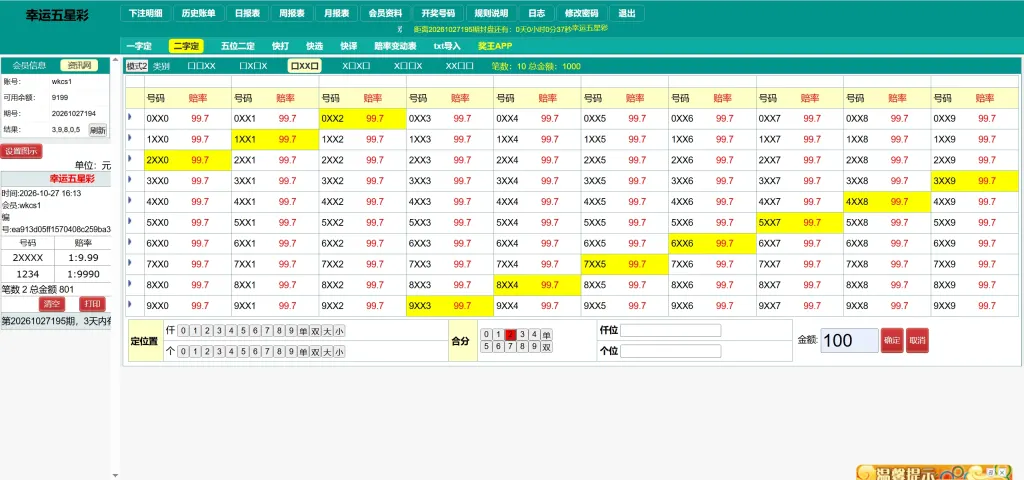1024x480 pixels.
Task: Click the row arrow beside 1XX0
Action: pyautogui.click(x=129, y=138)
